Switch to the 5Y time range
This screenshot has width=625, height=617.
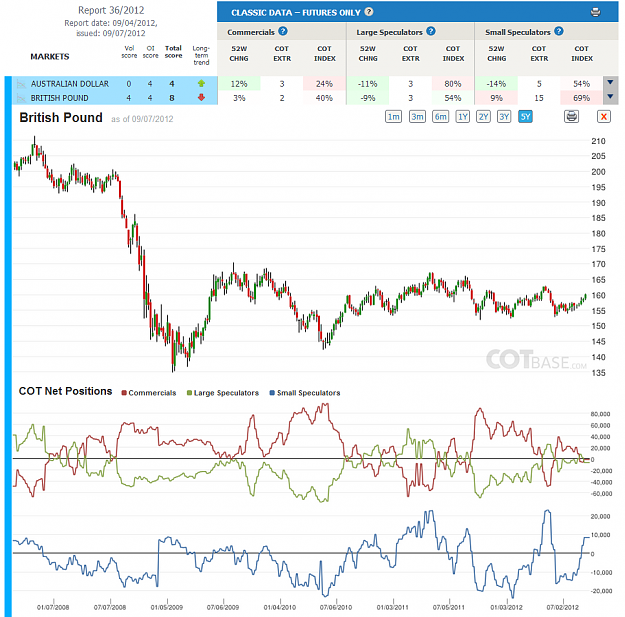tap(525, 117)
